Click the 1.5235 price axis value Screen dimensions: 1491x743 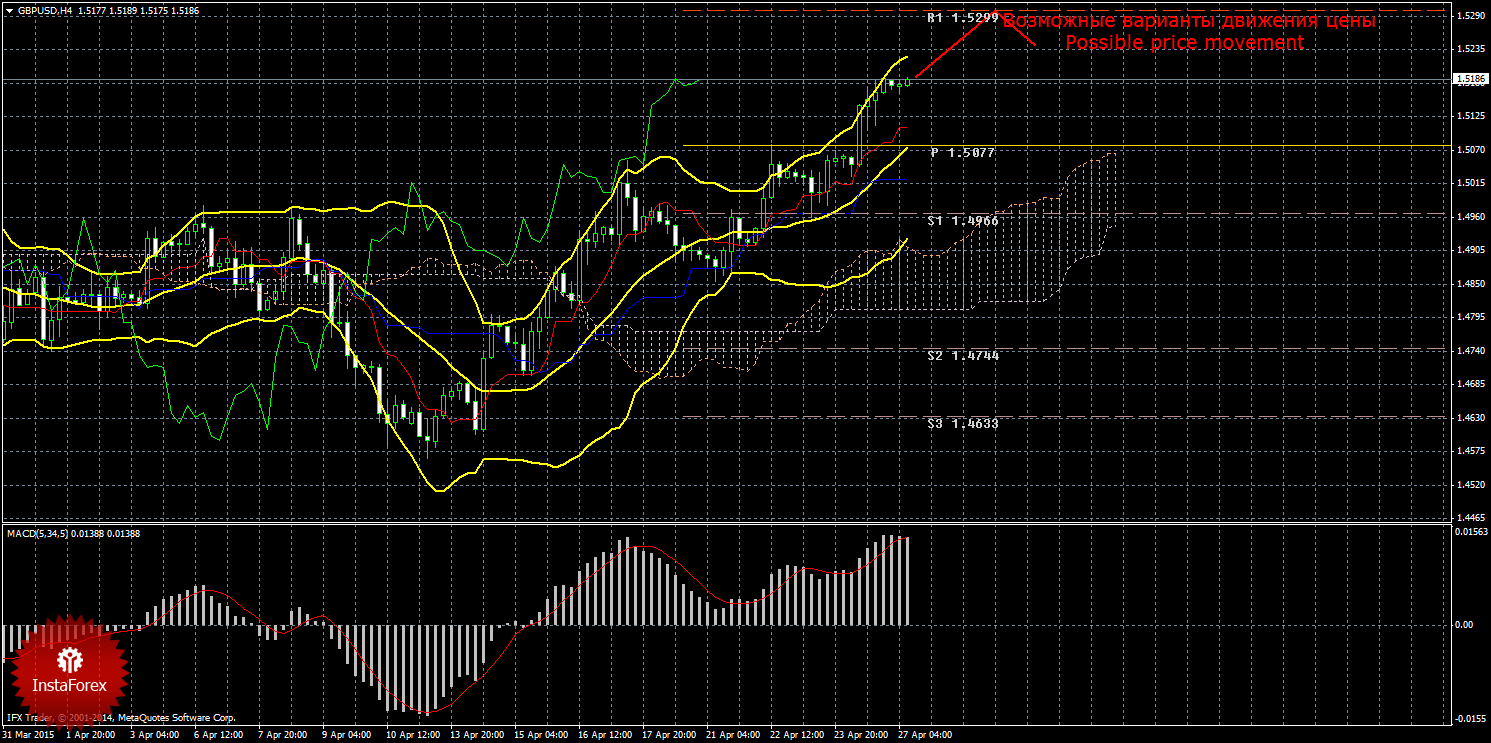[1469, 49]
